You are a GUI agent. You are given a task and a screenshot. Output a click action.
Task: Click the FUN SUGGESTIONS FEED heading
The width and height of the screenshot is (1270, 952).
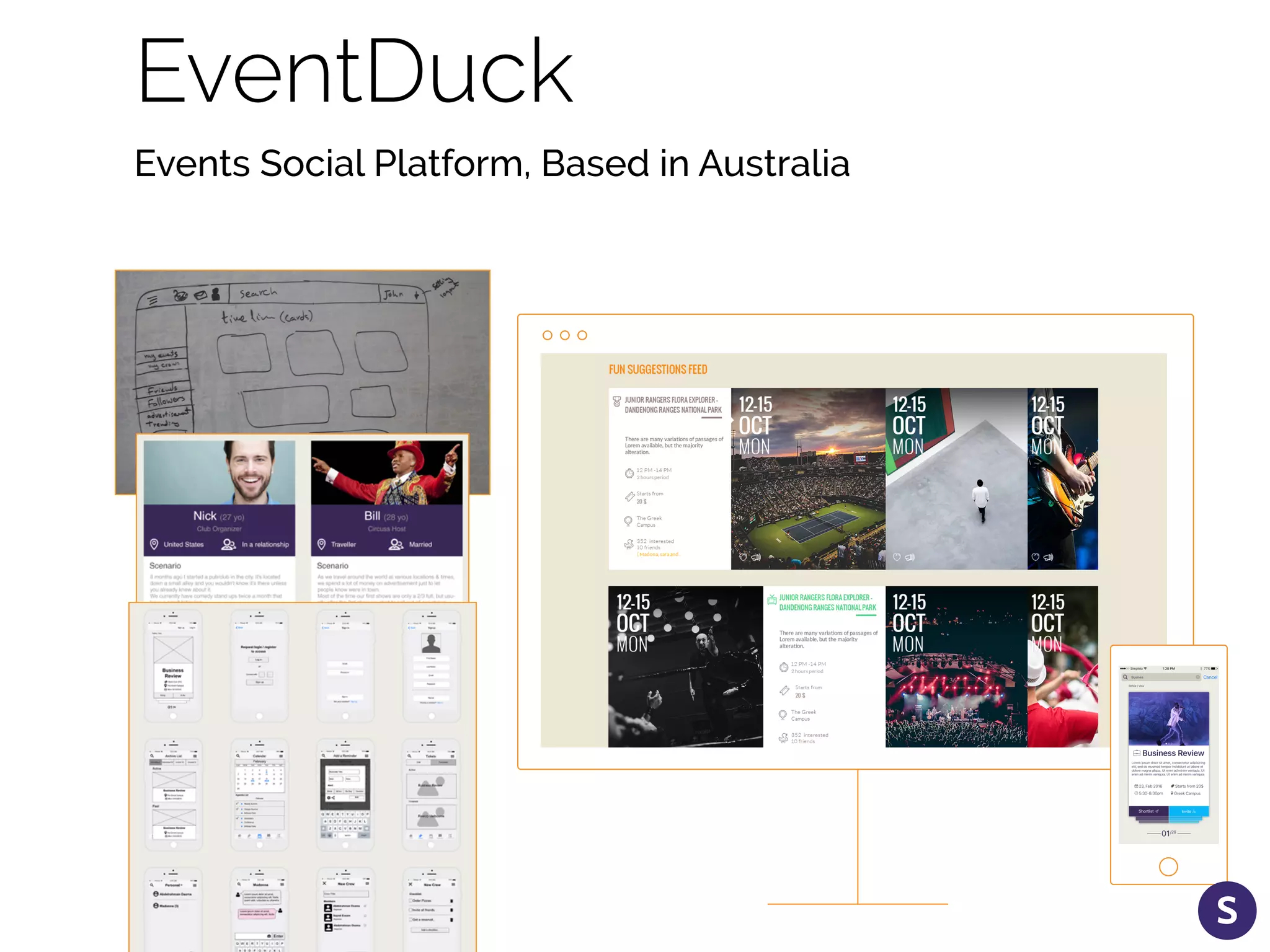pos(658,369)
